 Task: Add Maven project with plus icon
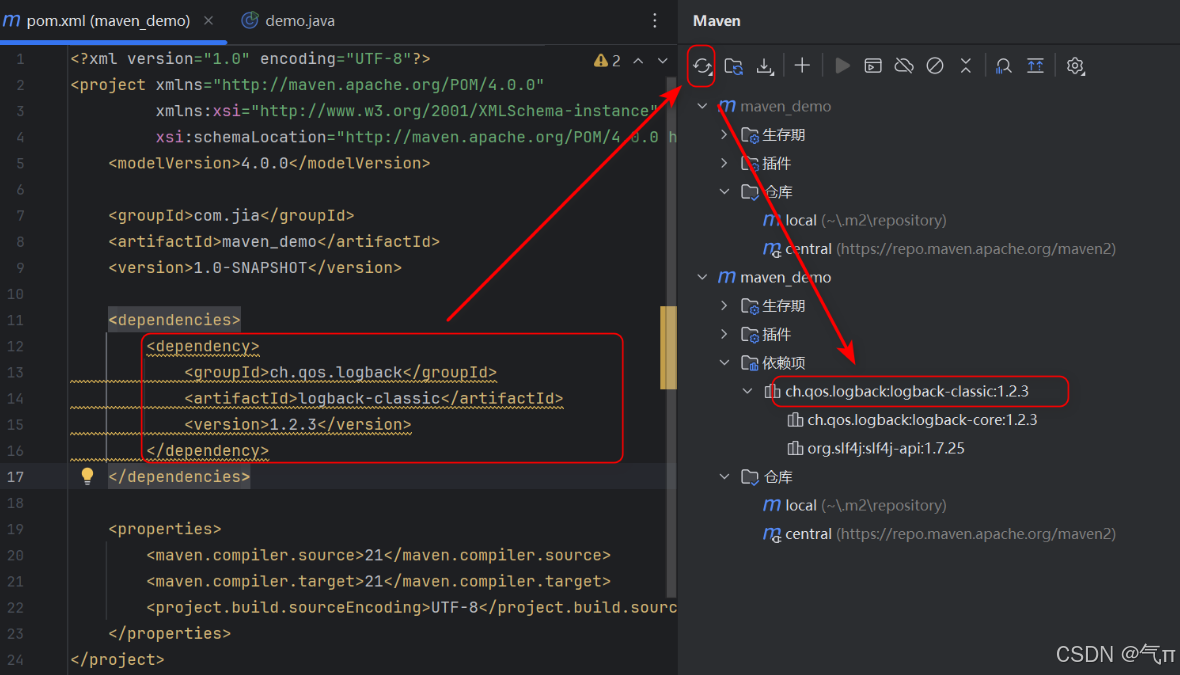(802, 66)
